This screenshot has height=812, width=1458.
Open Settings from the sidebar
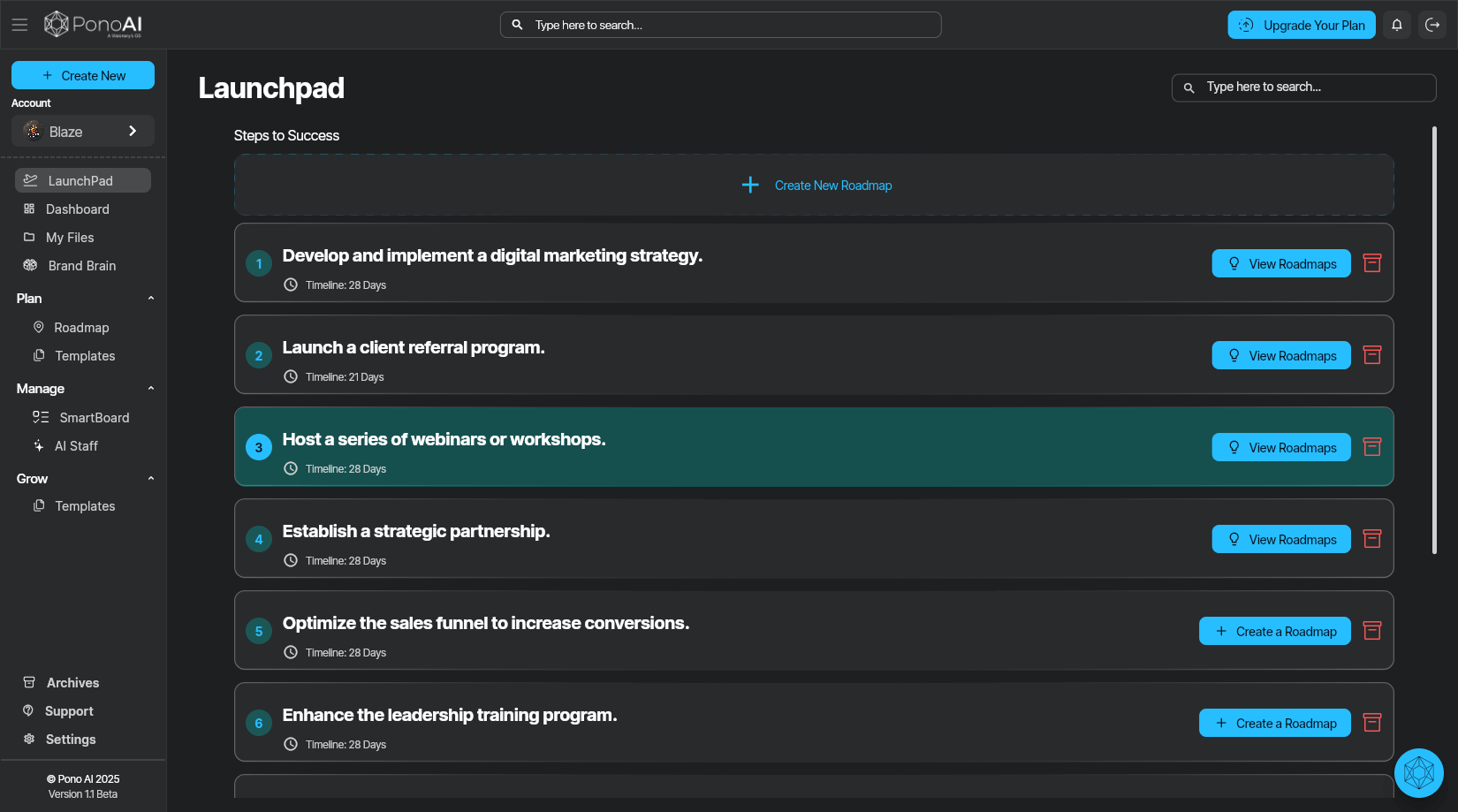[x=71, y=739]
